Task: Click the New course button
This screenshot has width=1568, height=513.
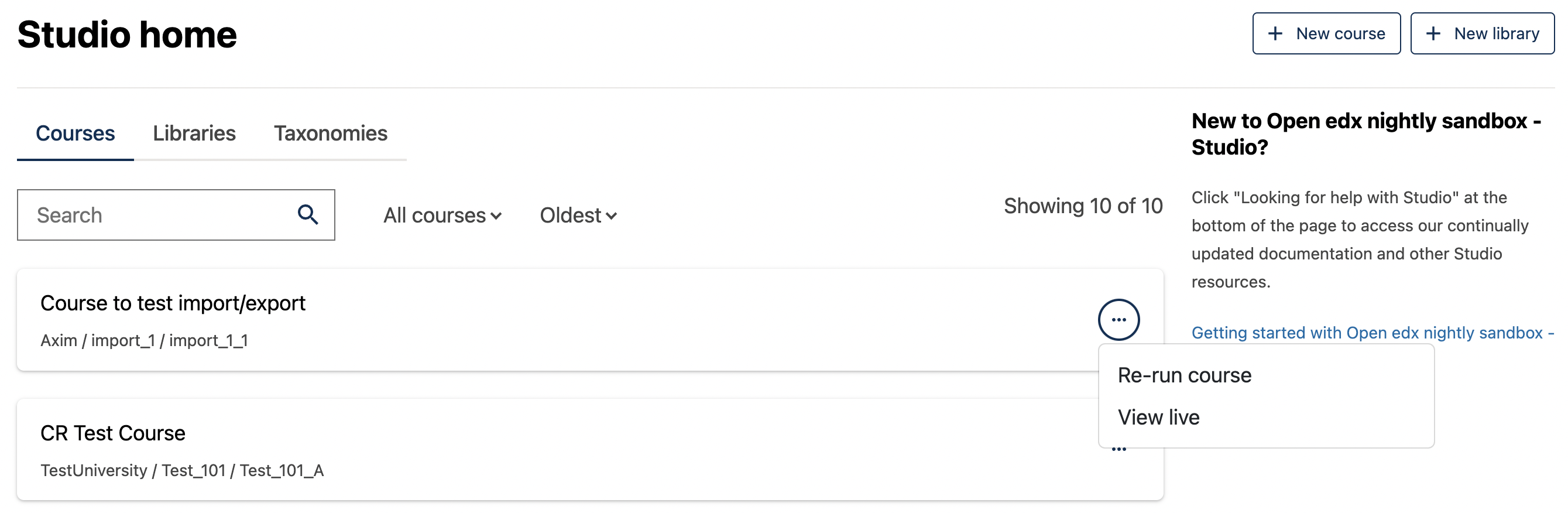Action: click(x=1326, y=33)
